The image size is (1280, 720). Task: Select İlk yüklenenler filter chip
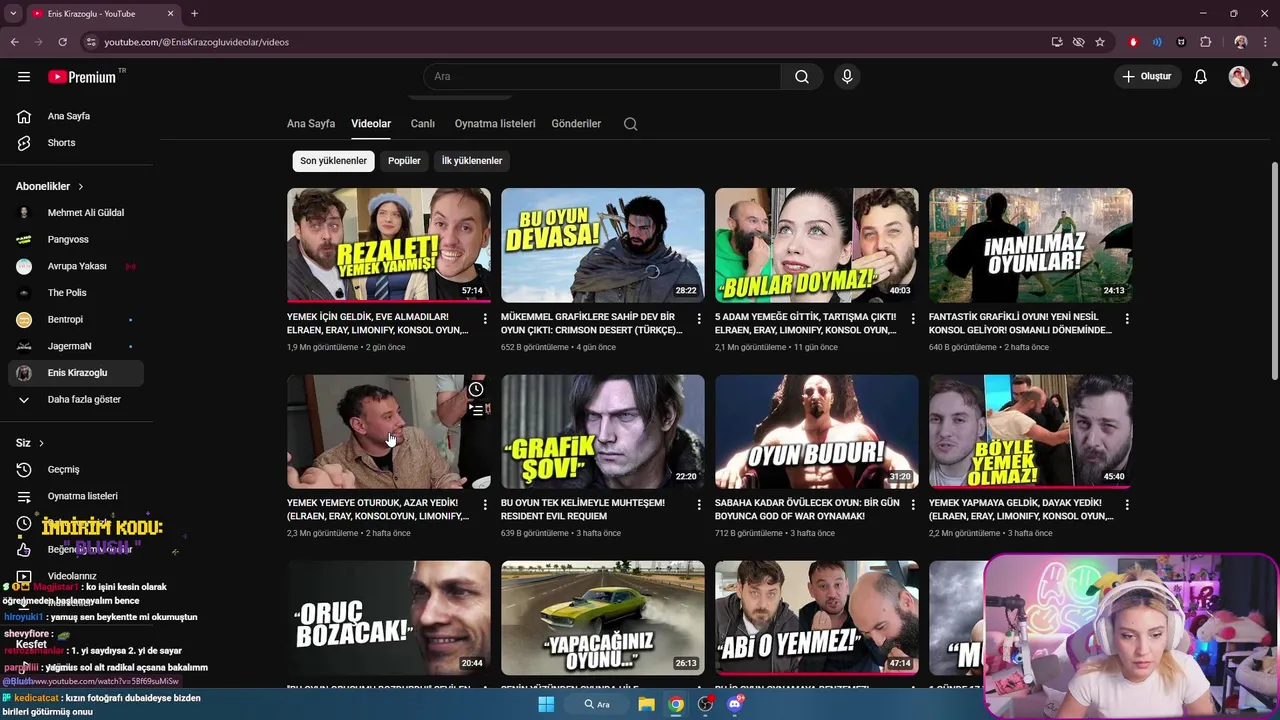[x=472, y=161]
